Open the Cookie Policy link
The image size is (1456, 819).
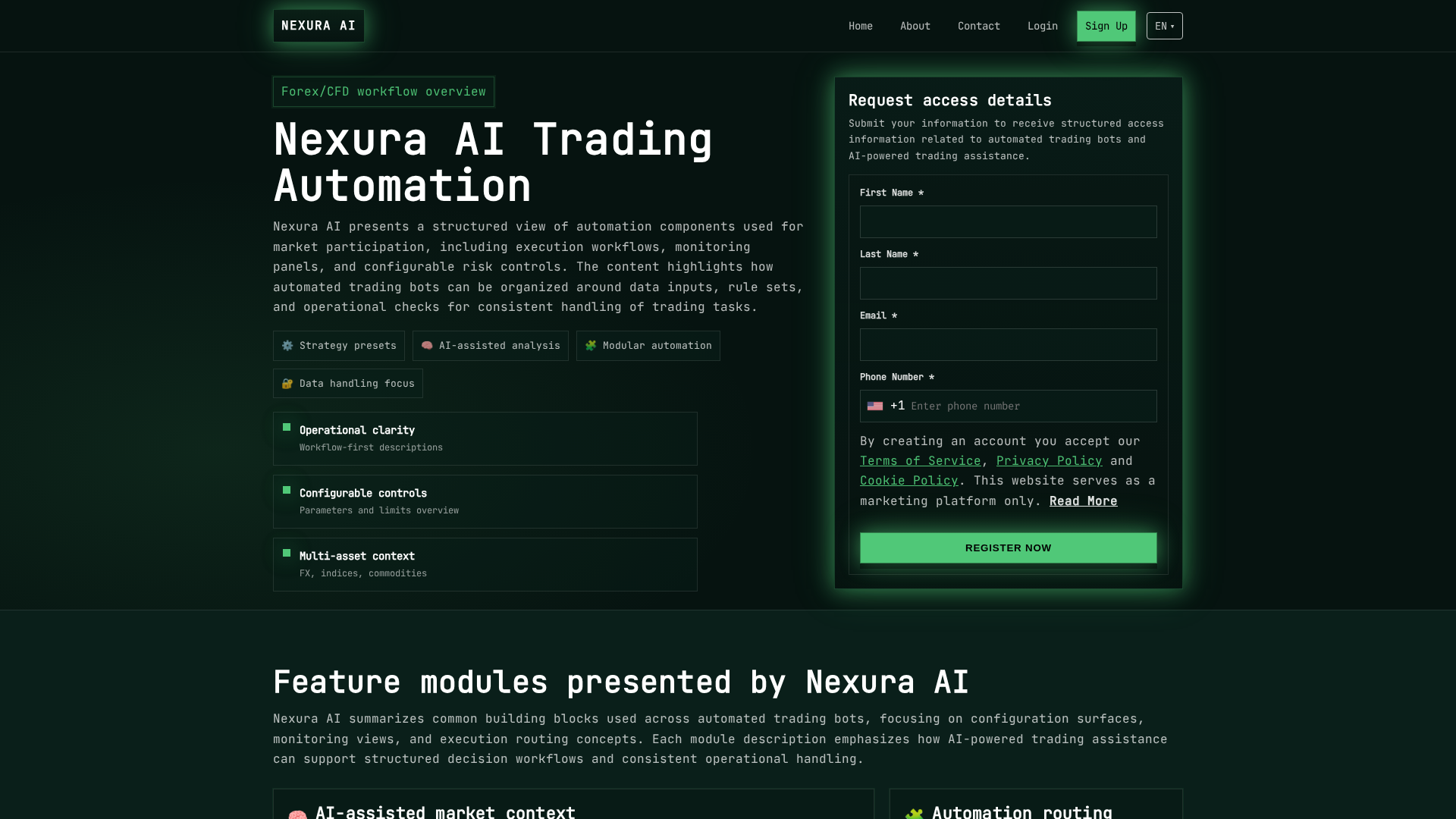click(909, 481)
